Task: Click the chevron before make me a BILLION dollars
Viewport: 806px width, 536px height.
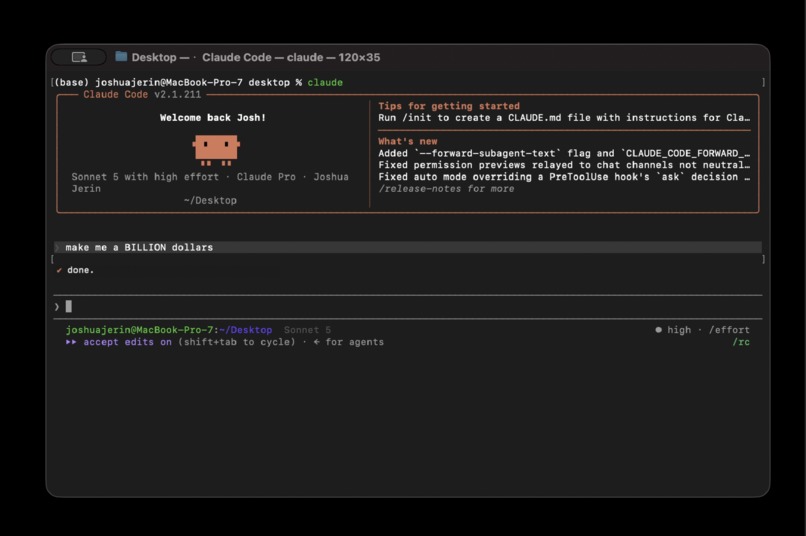Action: click(x=57, y=248)
